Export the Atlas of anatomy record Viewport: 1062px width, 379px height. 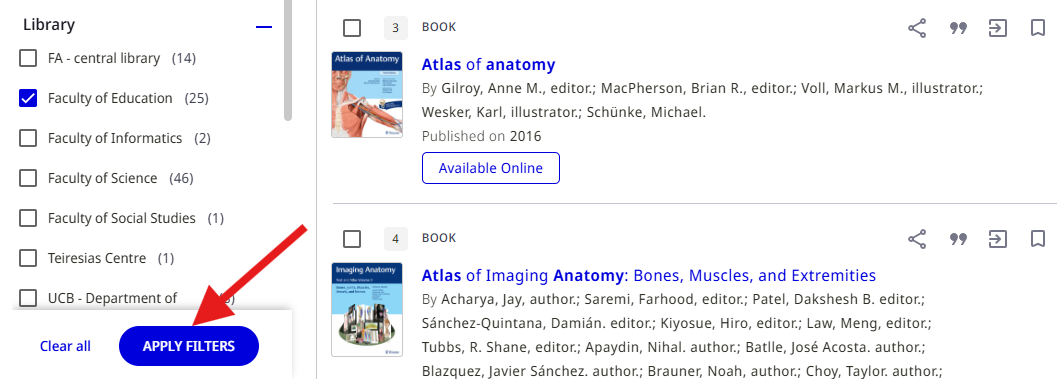point(998,28)
